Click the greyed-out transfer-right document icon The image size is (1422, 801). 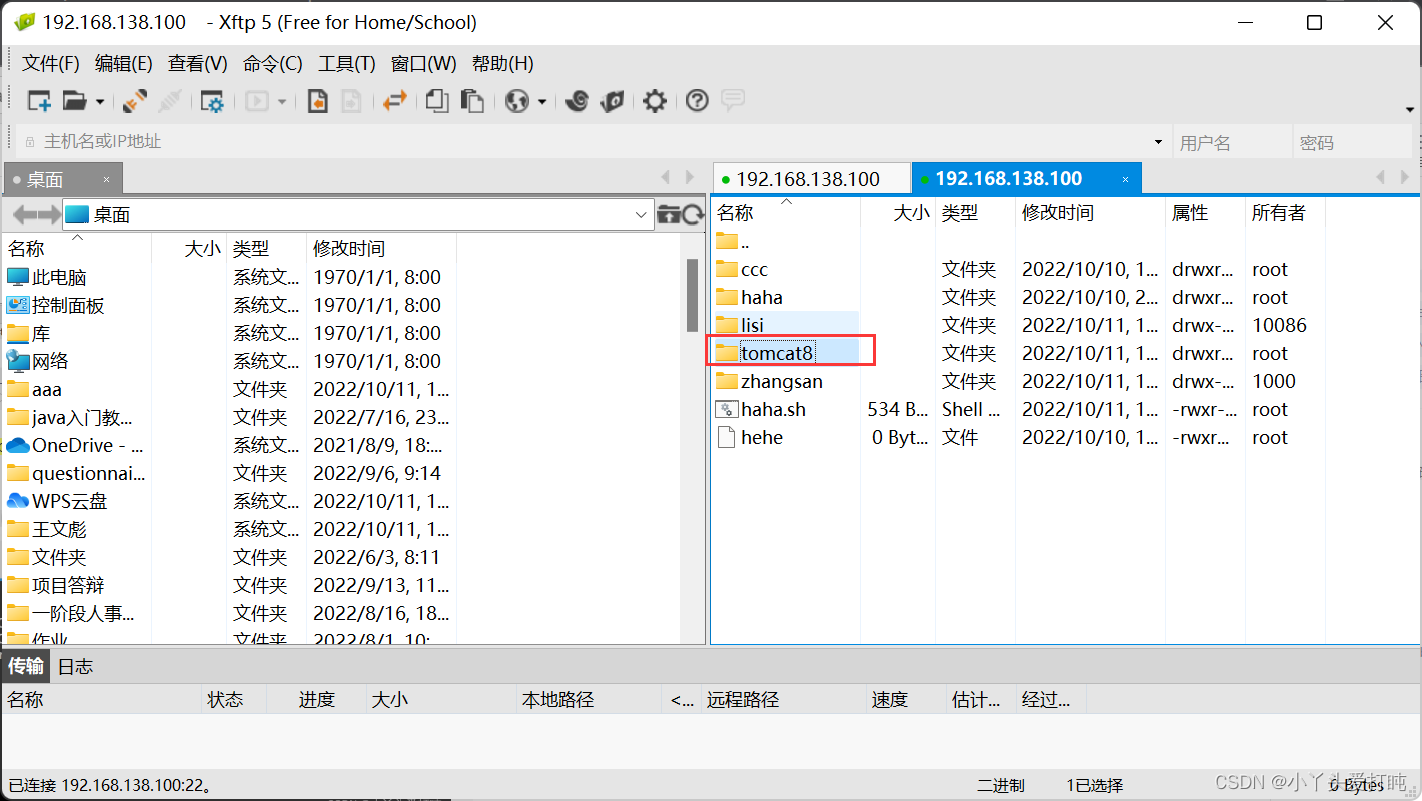coord(351,101)
